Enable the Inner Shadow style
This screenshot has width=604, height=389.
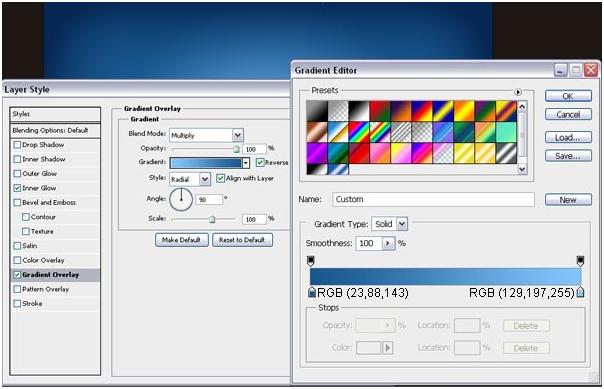click(17, 159)
